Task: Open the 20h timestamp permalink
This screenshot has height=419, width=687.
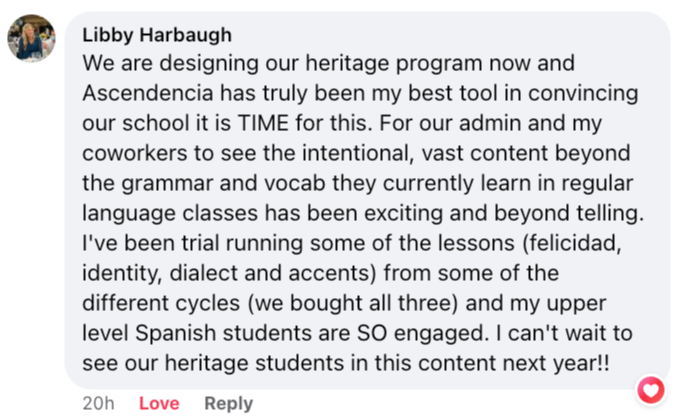Action: tap(99, 403)
